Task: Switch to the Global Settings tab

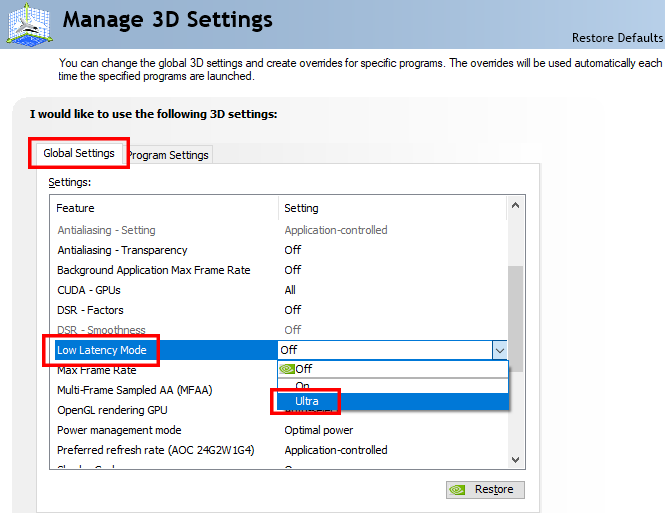Action: click(78, 154)
